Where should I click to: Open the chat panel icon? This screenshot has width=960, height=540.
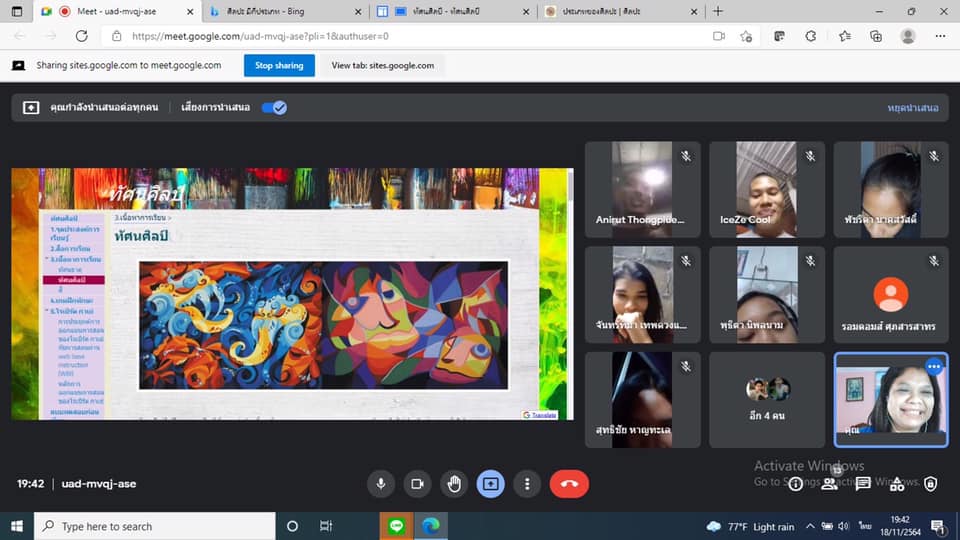click(863, 484)
